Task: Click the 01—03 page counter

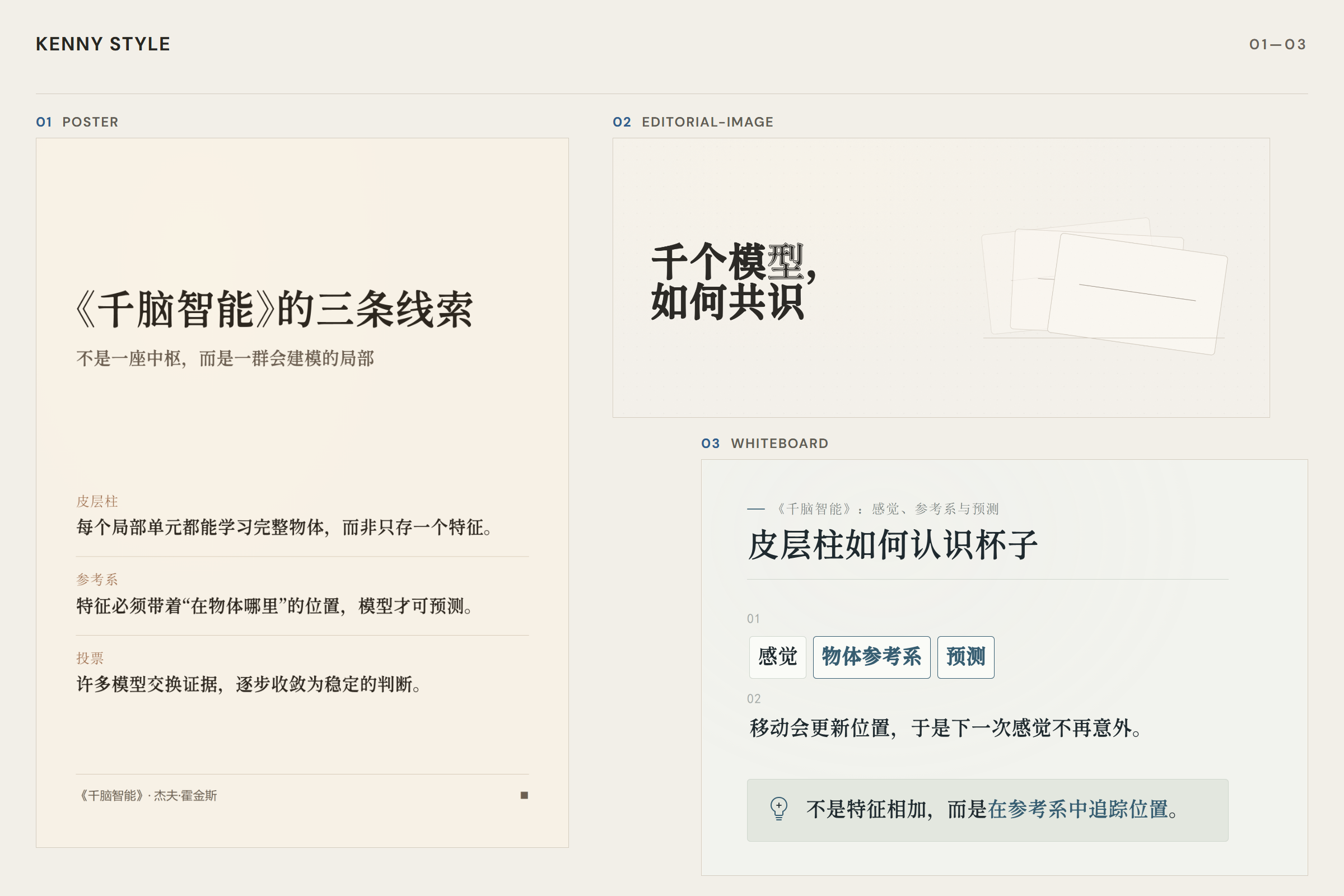Action: tap(1278, 45)
